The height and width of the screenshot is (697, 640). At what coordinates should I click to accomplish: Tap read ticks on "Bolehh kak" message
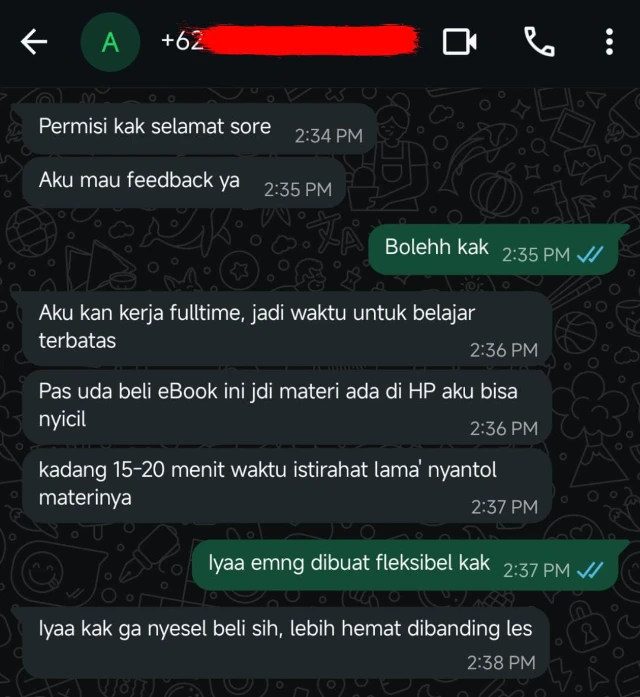[590, 255]
